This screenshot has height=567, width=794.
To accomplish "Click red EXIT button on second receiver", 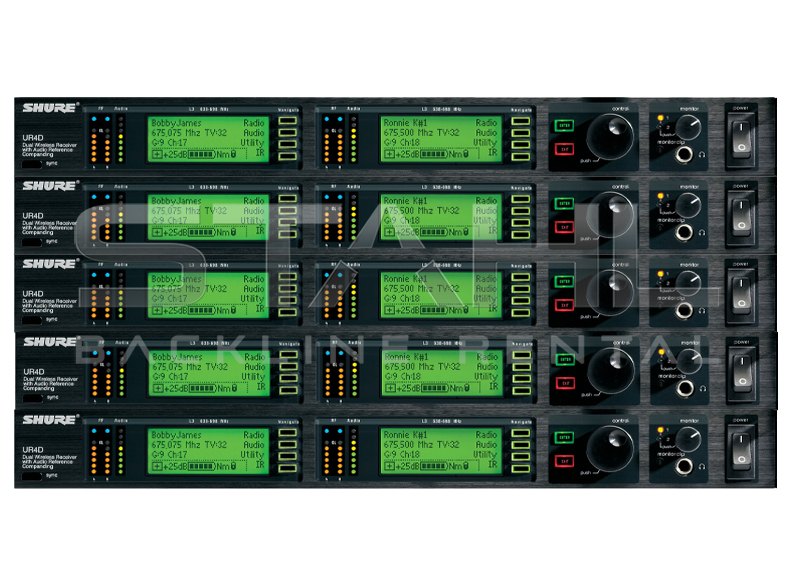I will click(564, 227).
